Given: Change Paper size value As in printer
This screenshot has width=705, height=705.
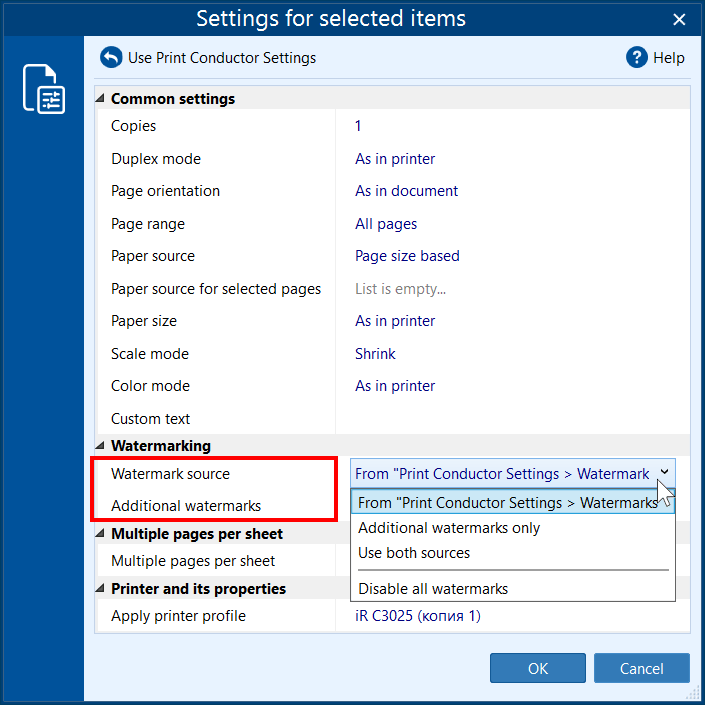Looking at the screenshot, I should [395, 321].
